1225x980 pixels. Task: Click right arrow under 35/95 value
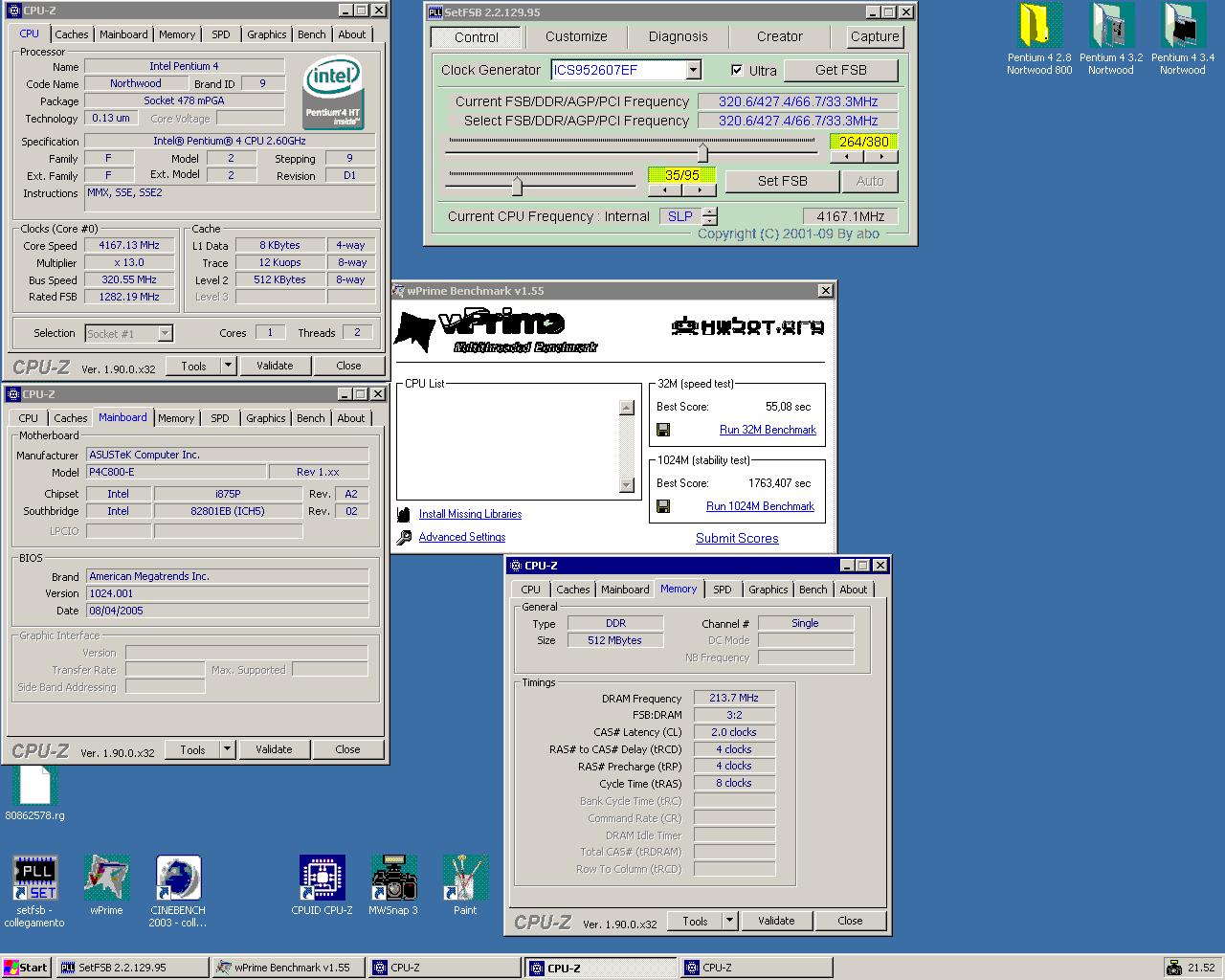point(699,189)
